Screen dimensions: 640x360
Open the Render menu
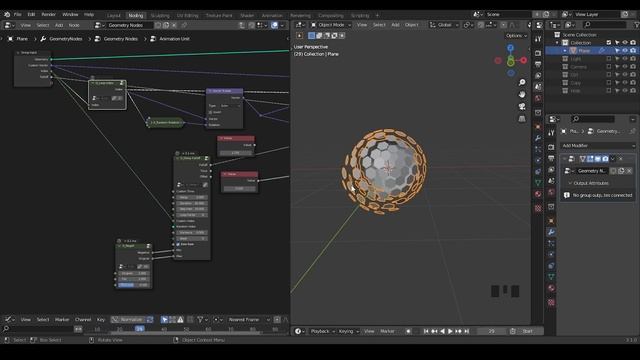(48, 15)
